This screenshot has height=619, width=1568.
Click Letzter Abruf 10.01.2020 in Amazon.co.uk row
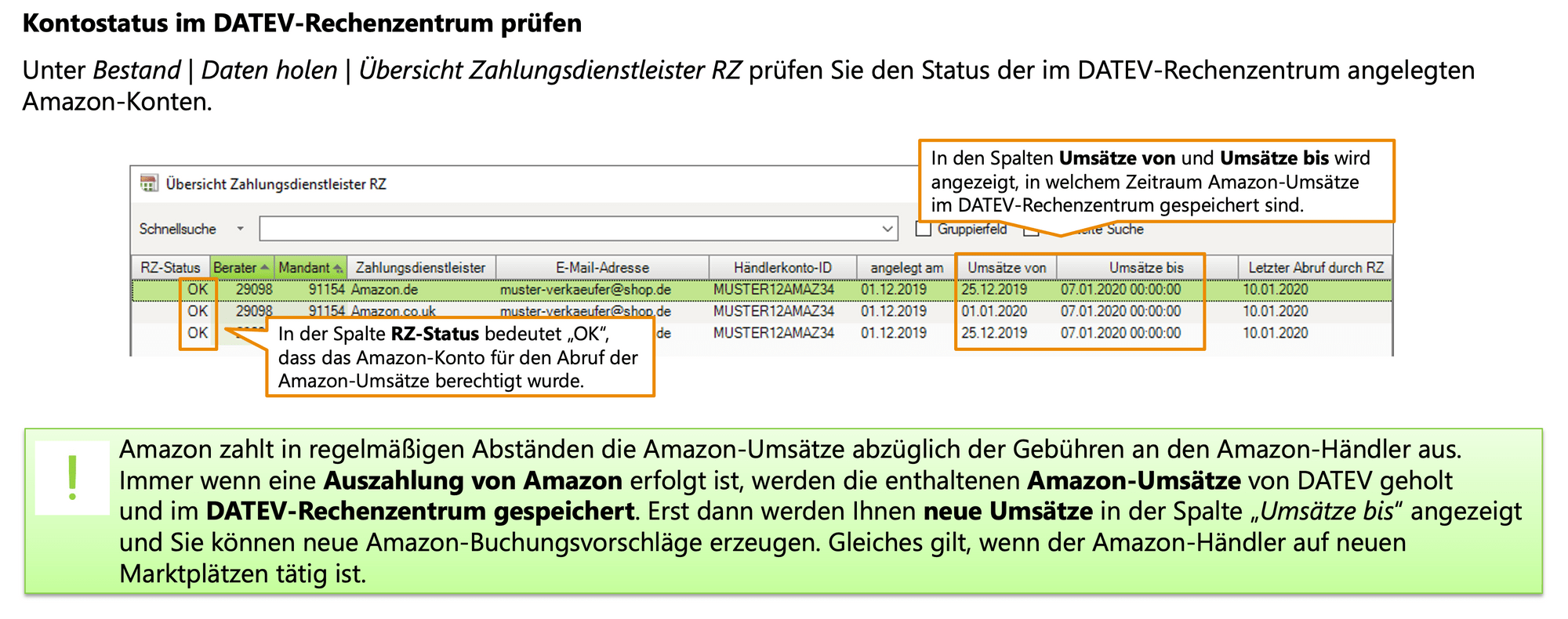point(1276,311)
